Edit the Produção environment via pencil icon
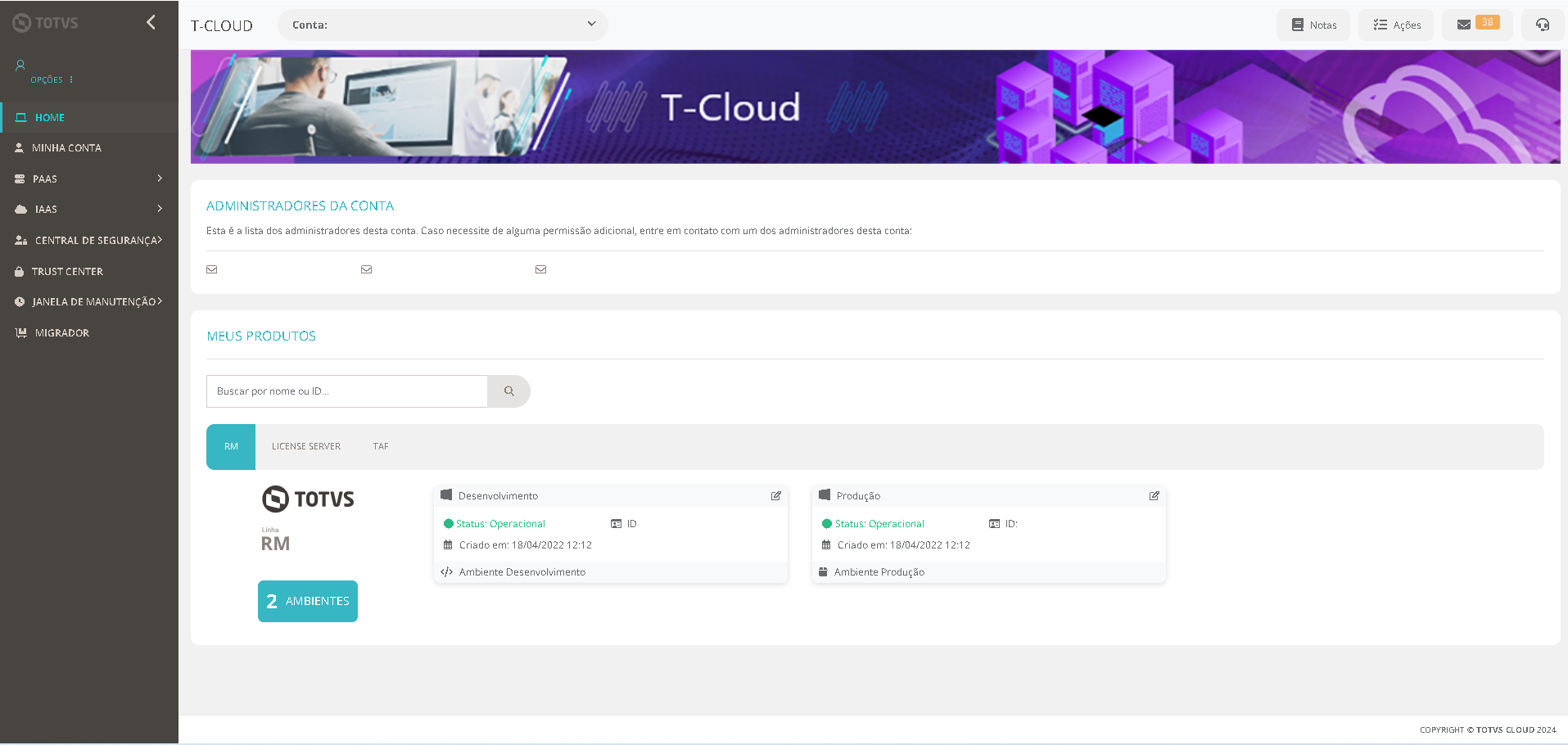1568x745 pixels. (x=1155, y=496)
